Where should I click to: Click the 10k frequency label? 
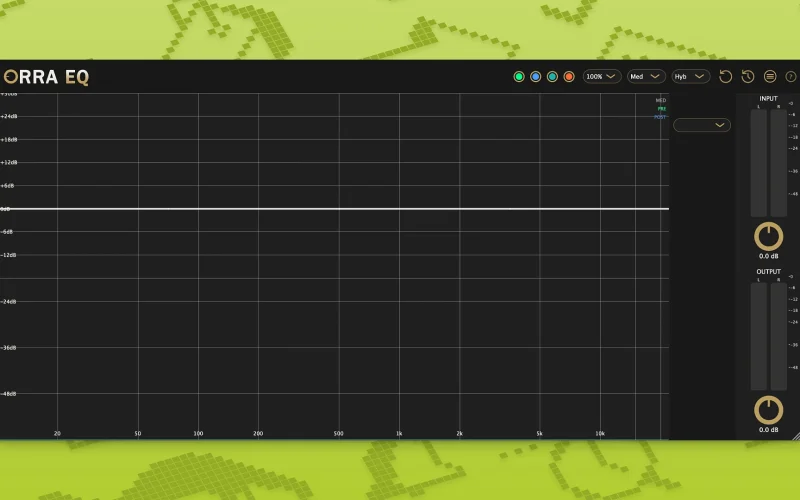click(600, 434)
